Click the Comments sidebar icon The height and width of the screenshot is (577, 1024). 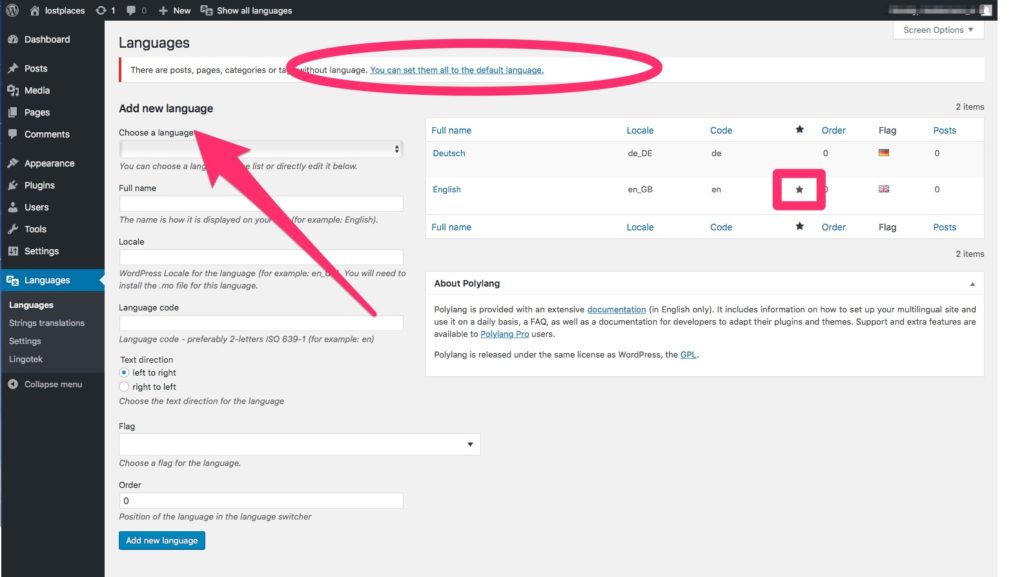pos(13,134)
